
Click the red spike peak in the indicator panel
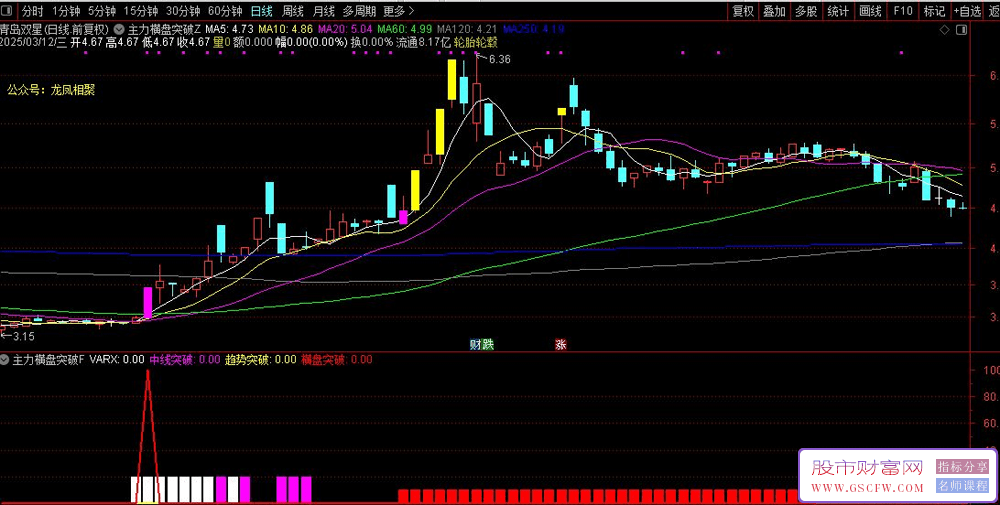(148, 371)
